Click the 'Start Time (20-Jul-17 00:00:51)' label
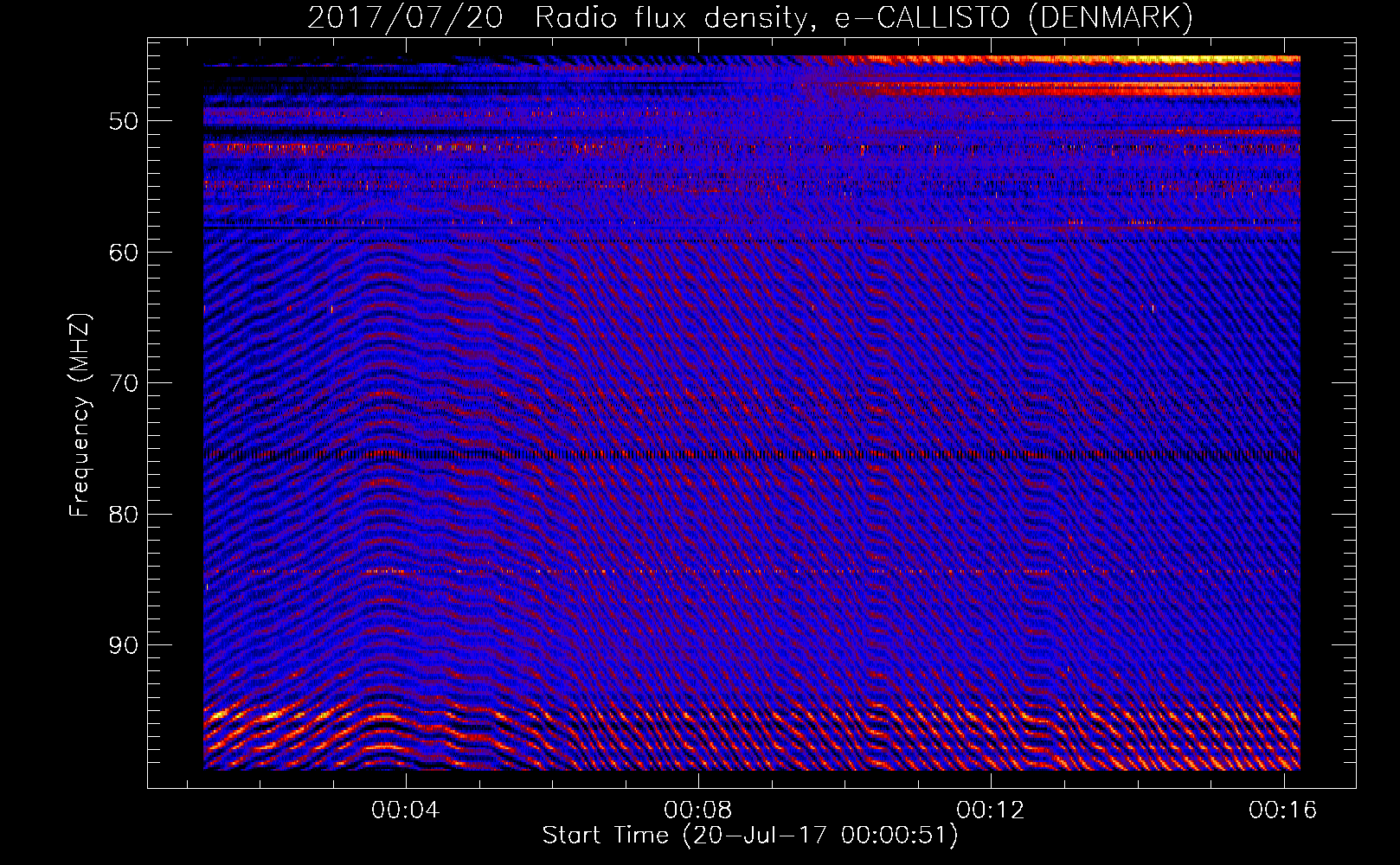This screenshot has width=1400, height=865. tap(750, 836)
